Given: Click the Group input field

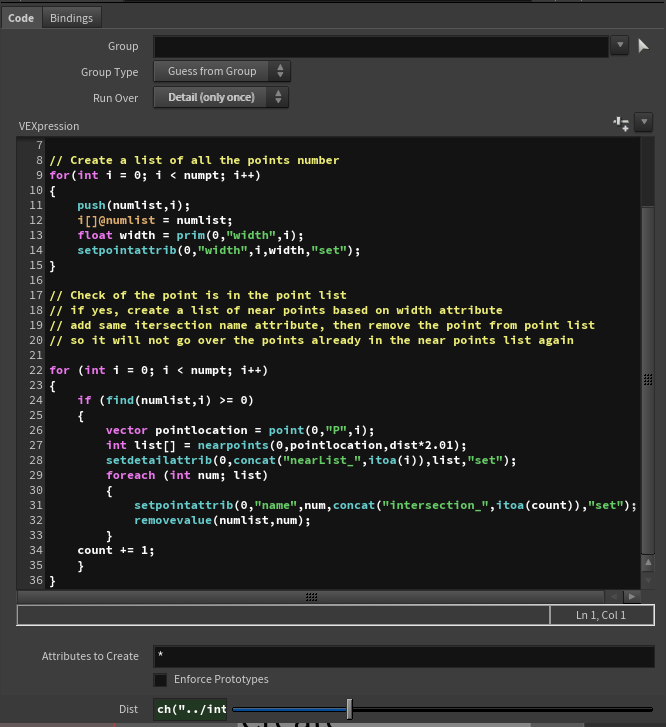Looking at the screenshot, I should coord(381,46).
